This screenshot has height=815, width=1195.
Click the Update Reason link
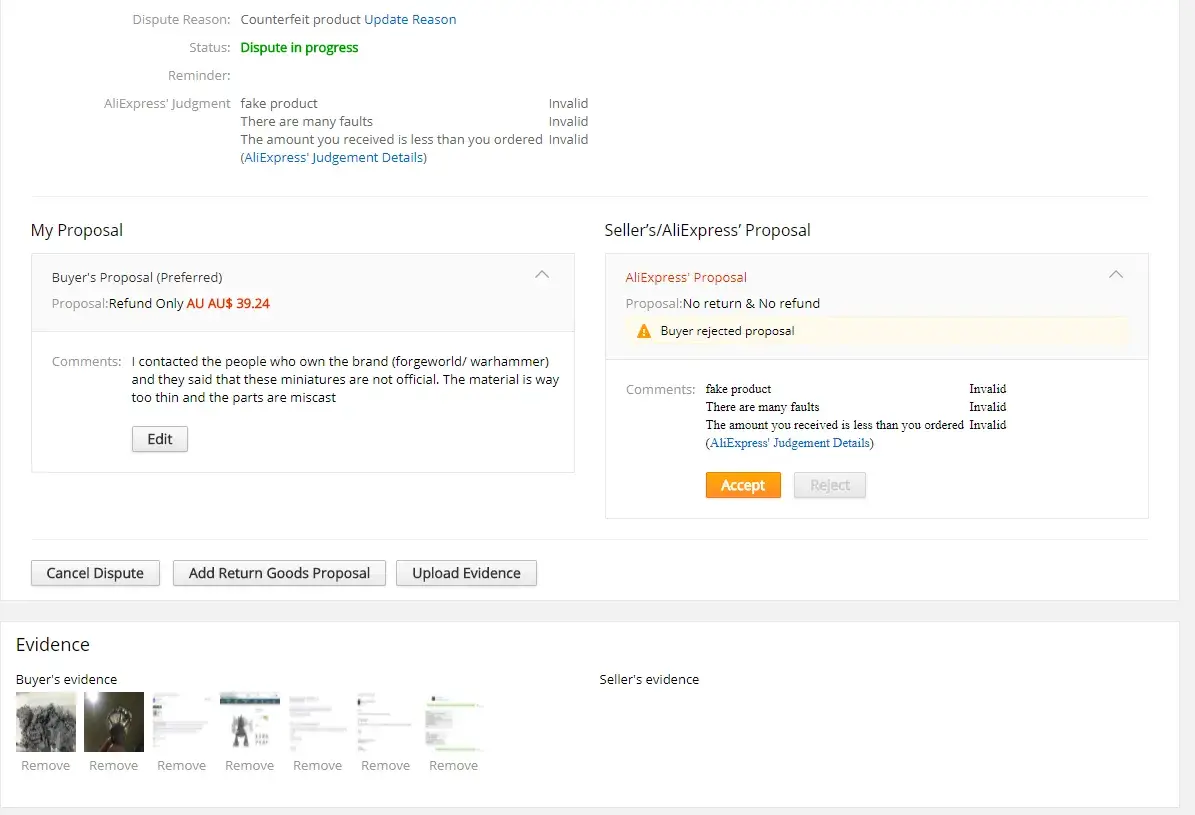point(410,20)
